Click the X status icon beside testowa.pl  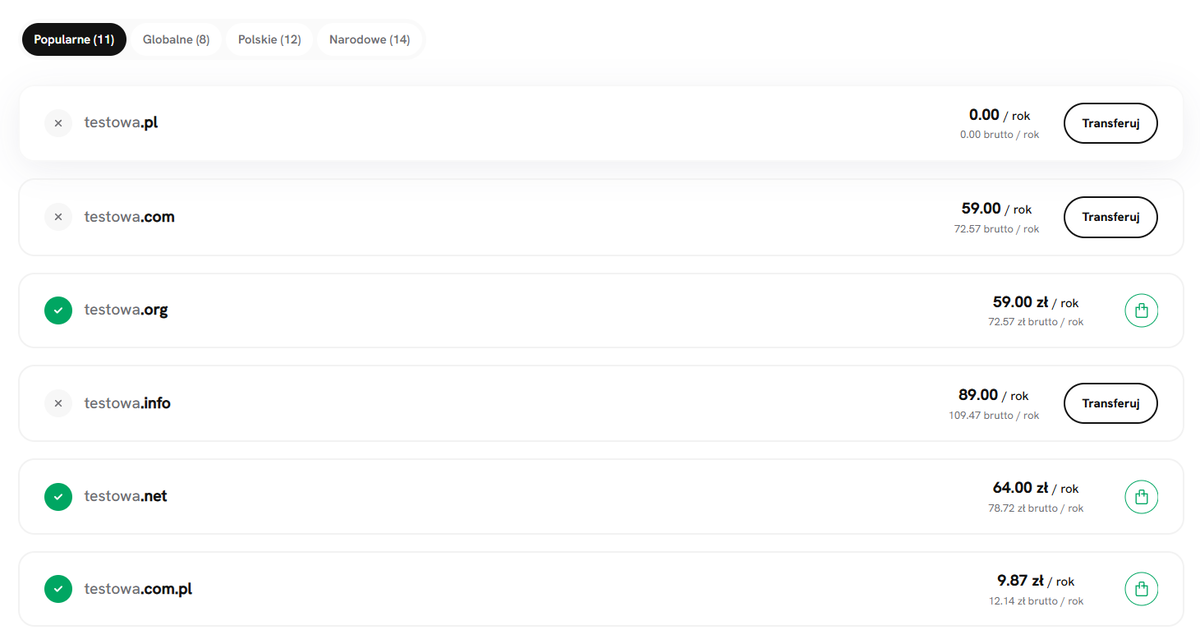pos(58,123)
